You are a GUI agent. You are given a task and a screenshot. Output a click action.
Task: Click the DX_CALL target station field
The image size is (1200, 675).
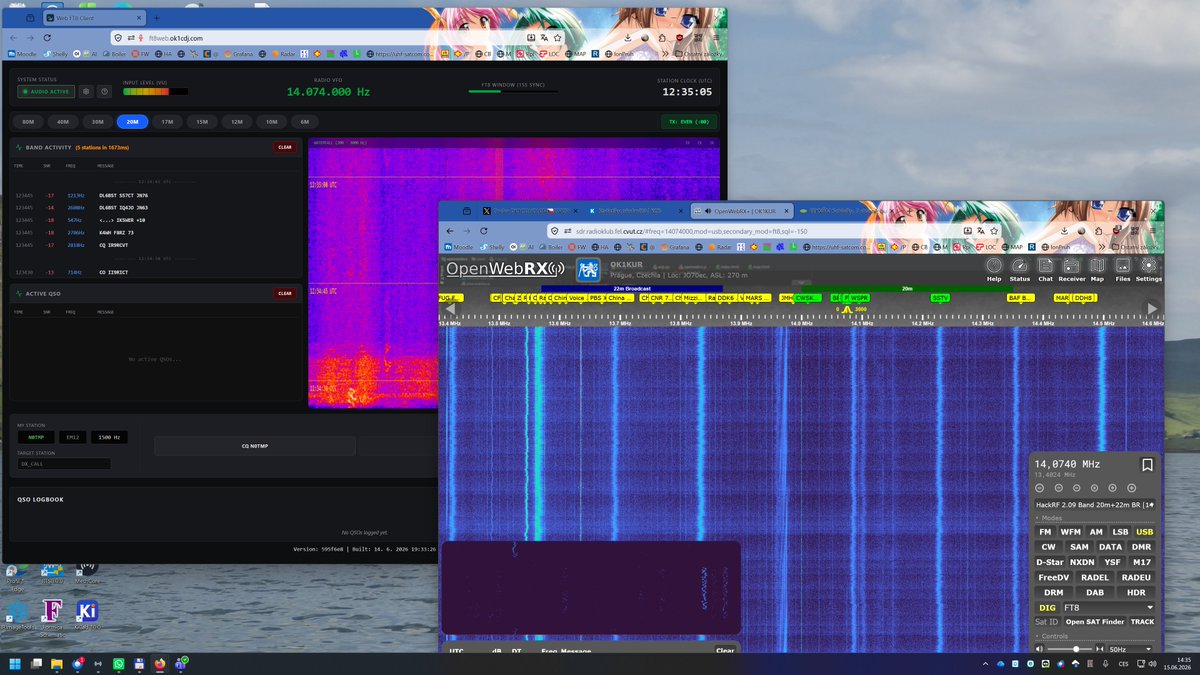point(64,464)
